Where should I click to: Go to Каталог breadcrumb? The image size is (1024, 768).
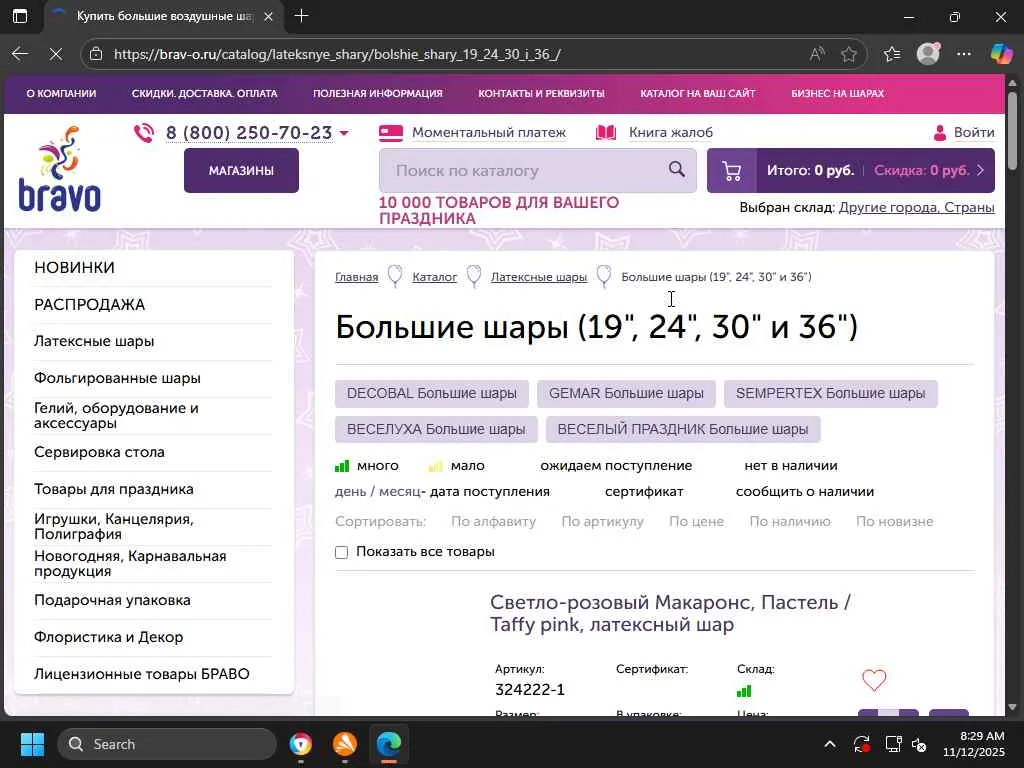coord(434,277)
